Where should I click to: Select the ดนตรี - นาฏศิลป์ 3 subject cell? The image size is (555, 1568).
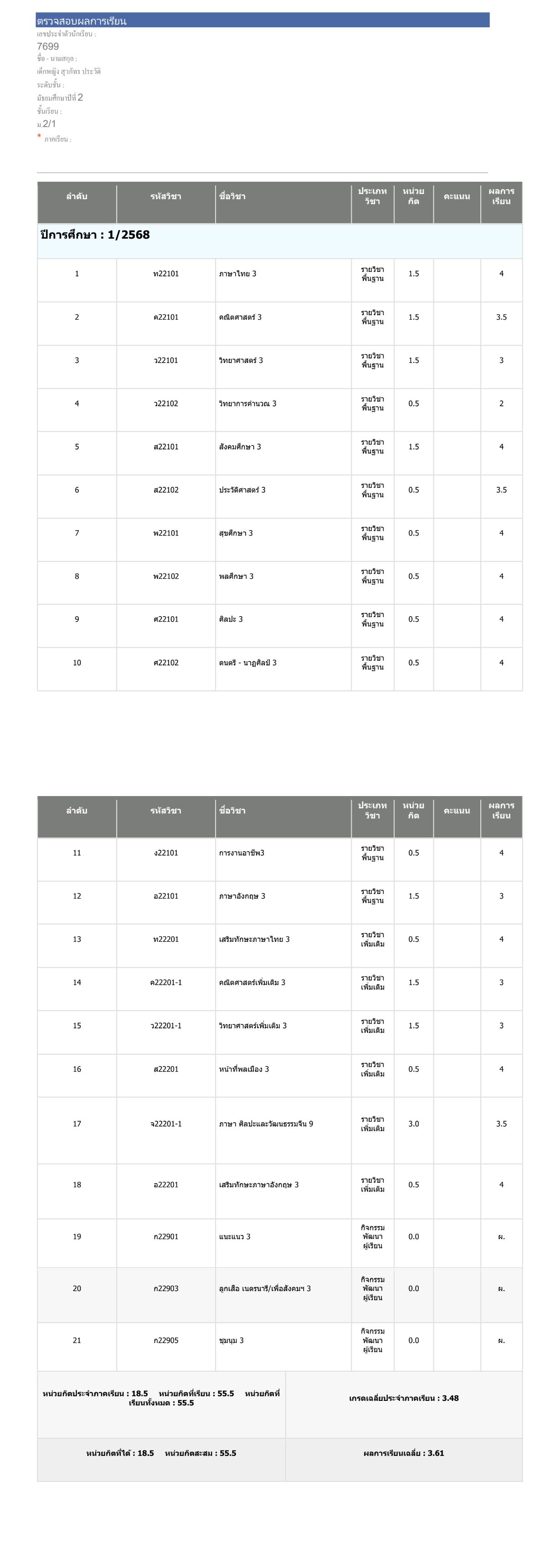coord(247,663)
